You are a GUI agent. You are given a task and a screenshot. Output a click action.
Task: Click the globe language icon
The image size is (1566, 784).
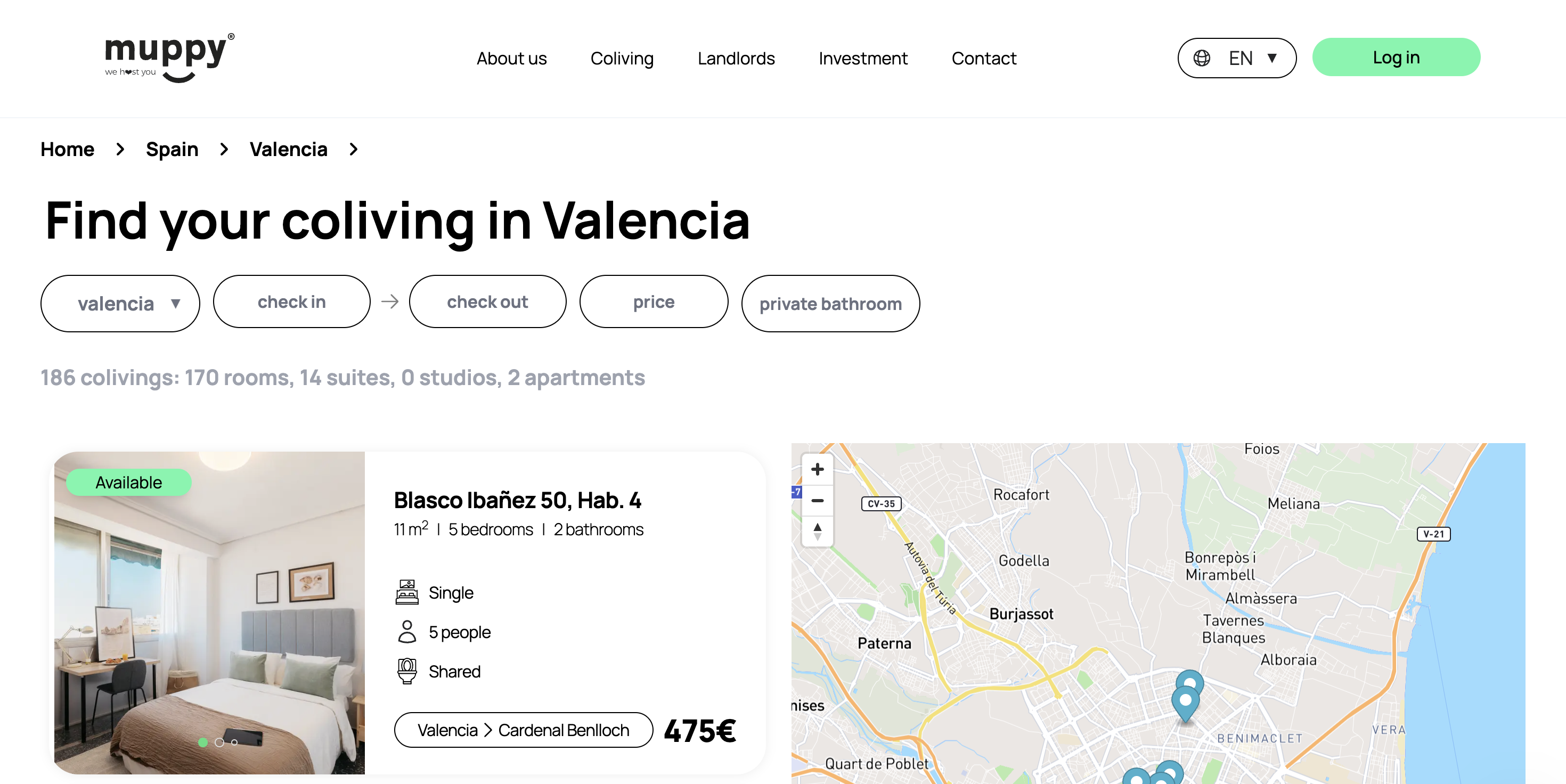(x=1201, y=59)
